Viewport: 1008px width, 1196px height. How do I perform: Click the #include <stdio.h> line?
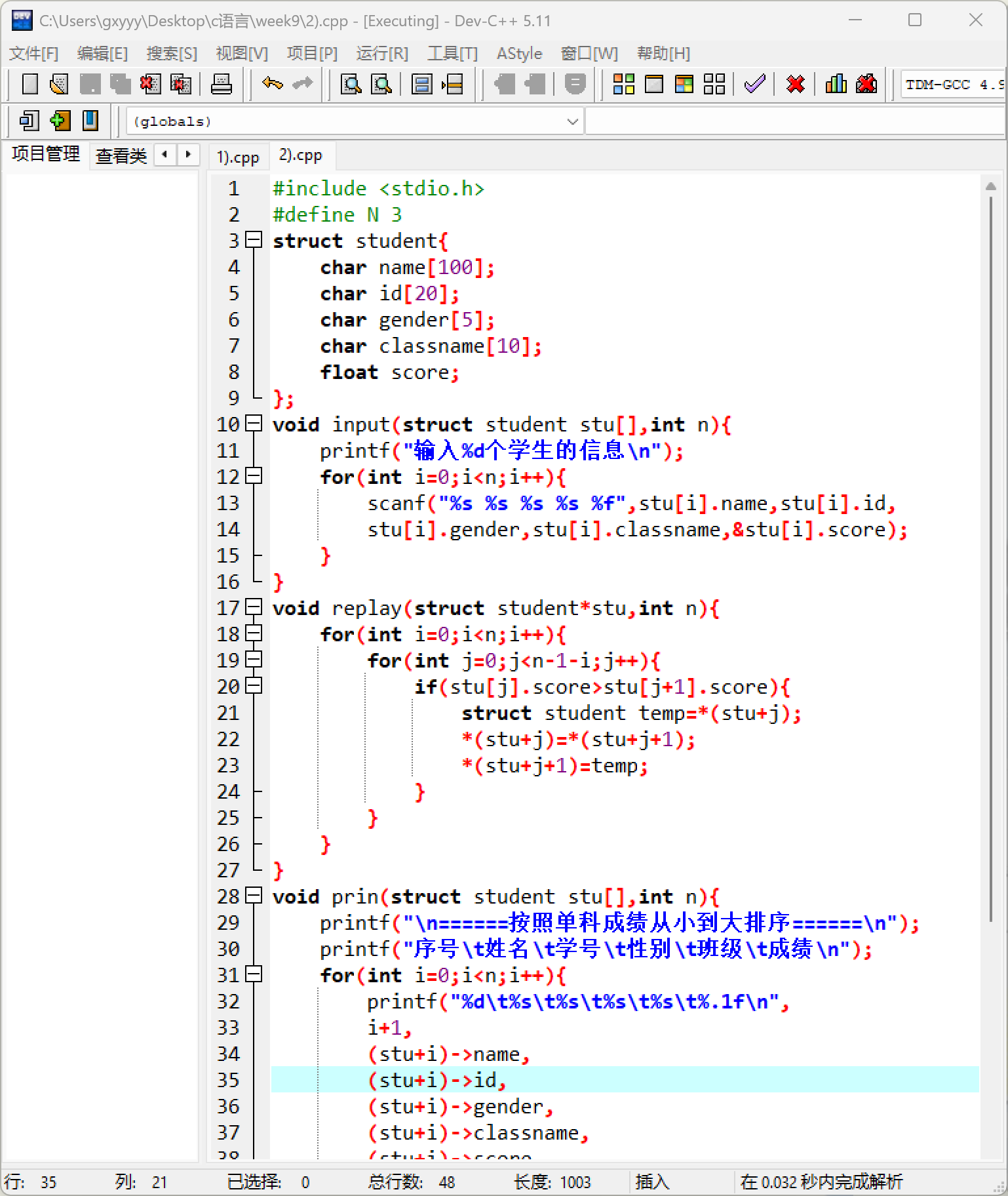coord(378,188)
